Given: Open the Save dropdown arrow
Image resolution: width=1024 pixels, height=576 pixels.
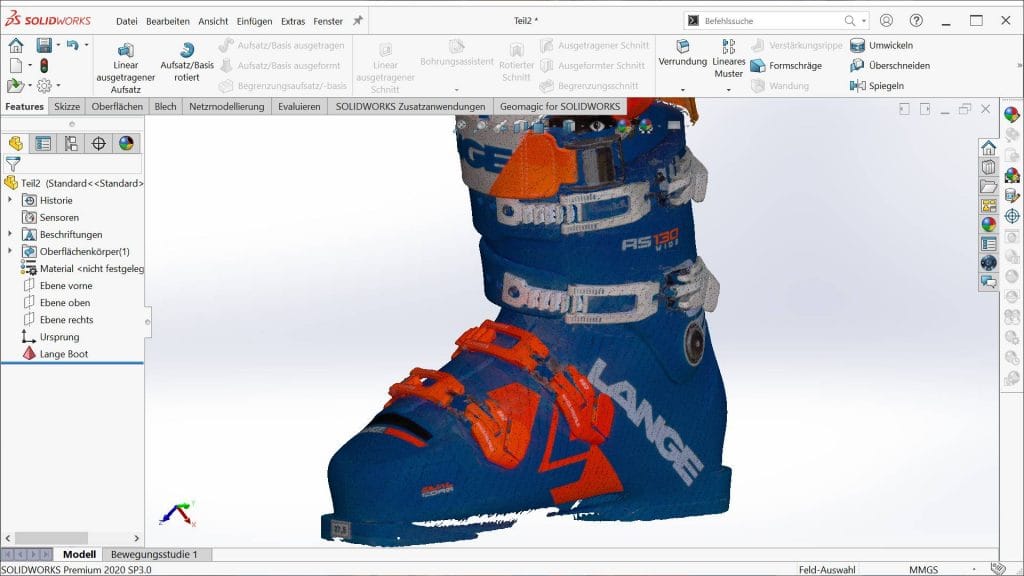Looking at the screenshot, I should 58,45.
